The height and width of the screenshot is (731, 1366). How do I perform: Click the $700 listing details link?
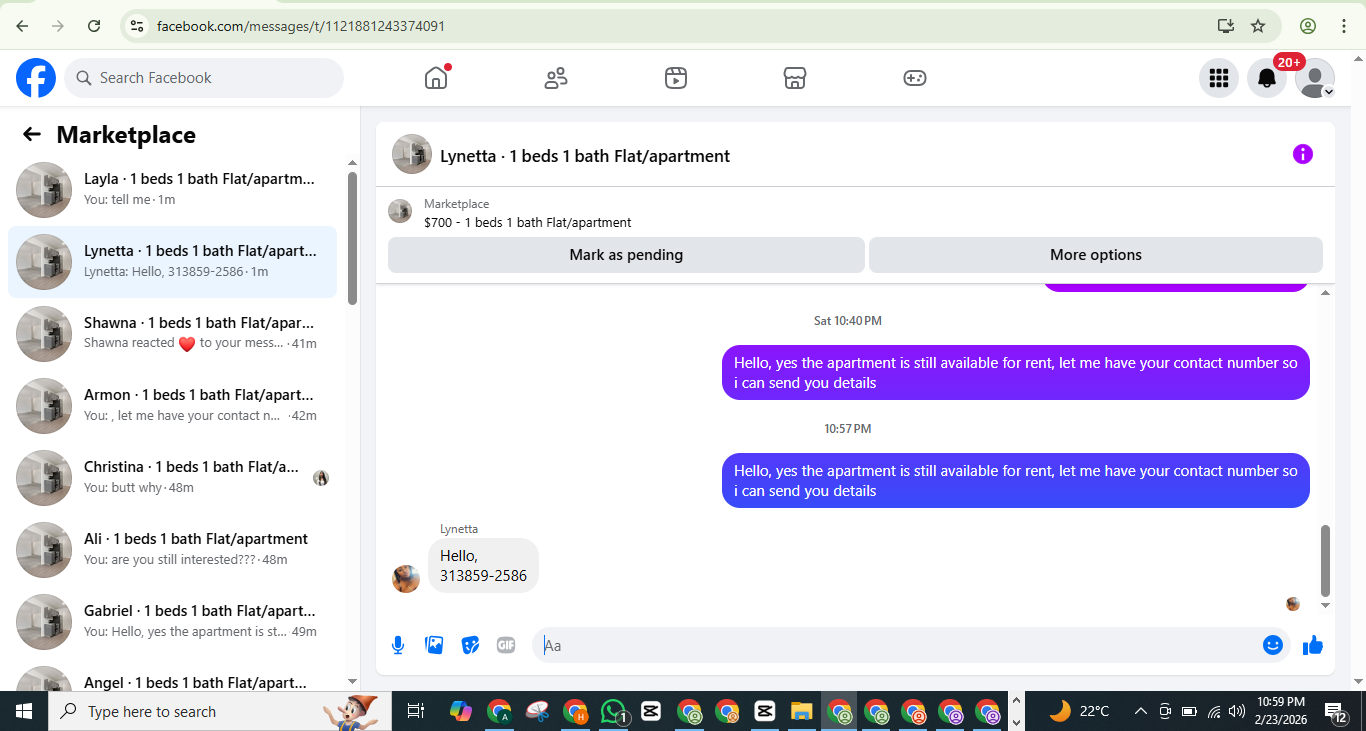click(x=527, y=223)
